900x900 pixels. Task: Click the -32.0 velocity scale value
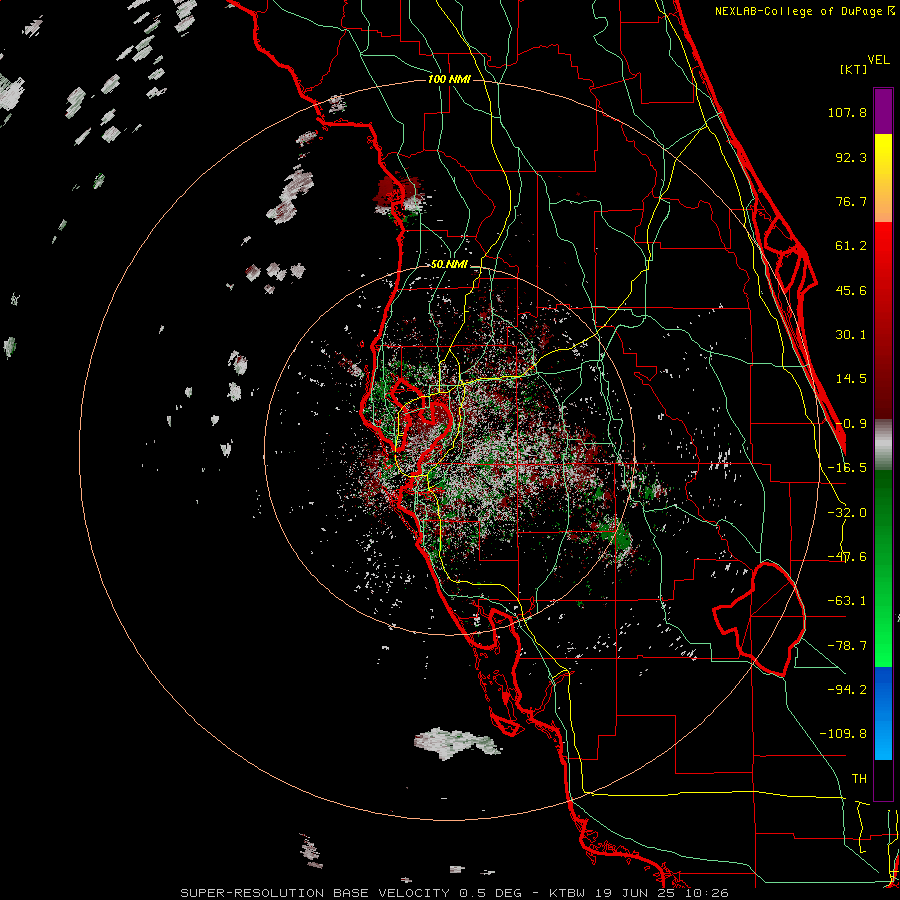(x=847, y=513)
